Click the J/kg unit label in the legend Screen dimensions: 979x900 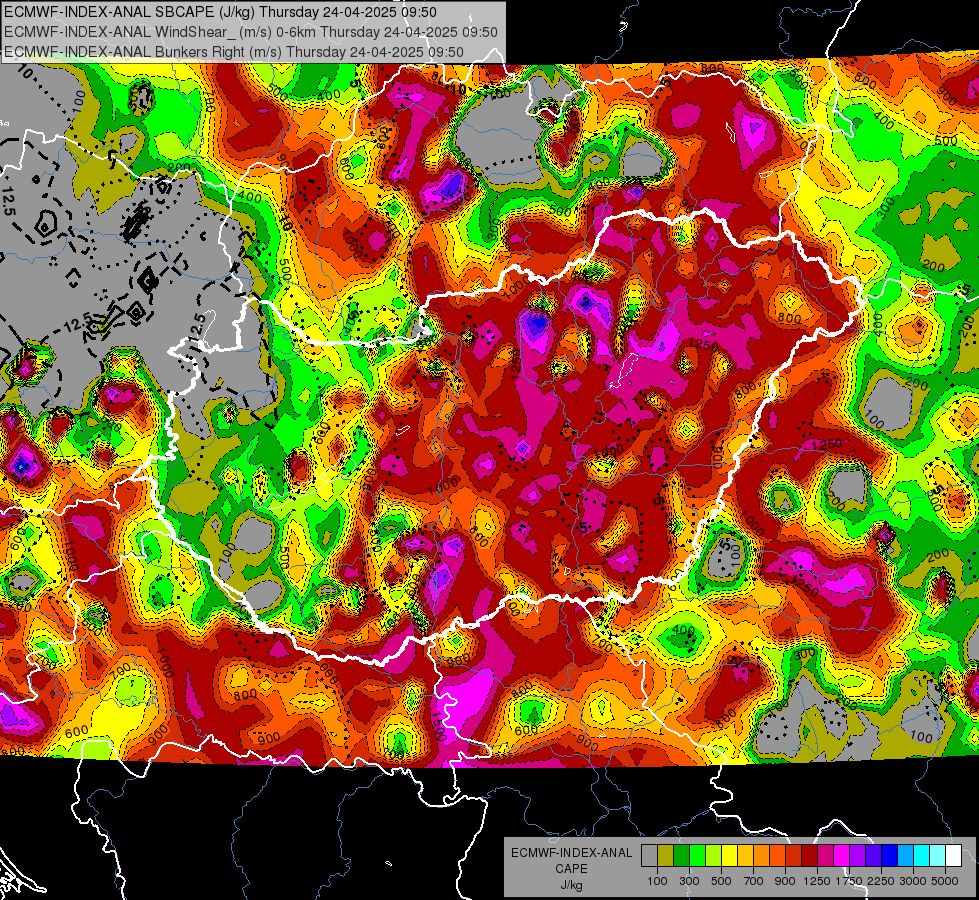pos(571,885)
